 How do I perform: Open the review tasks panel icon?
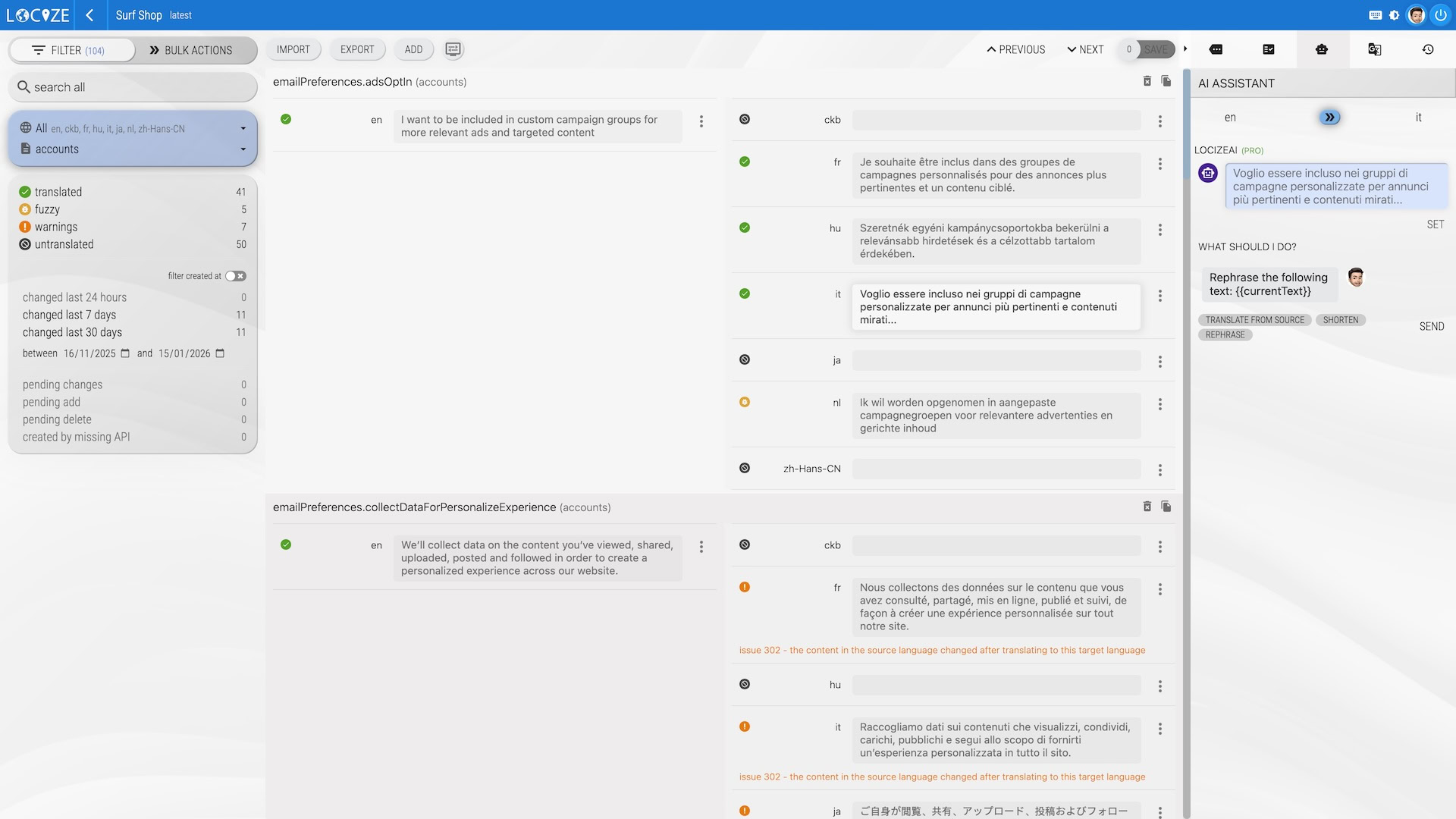pyautogui.click(x=1269, y=49)
